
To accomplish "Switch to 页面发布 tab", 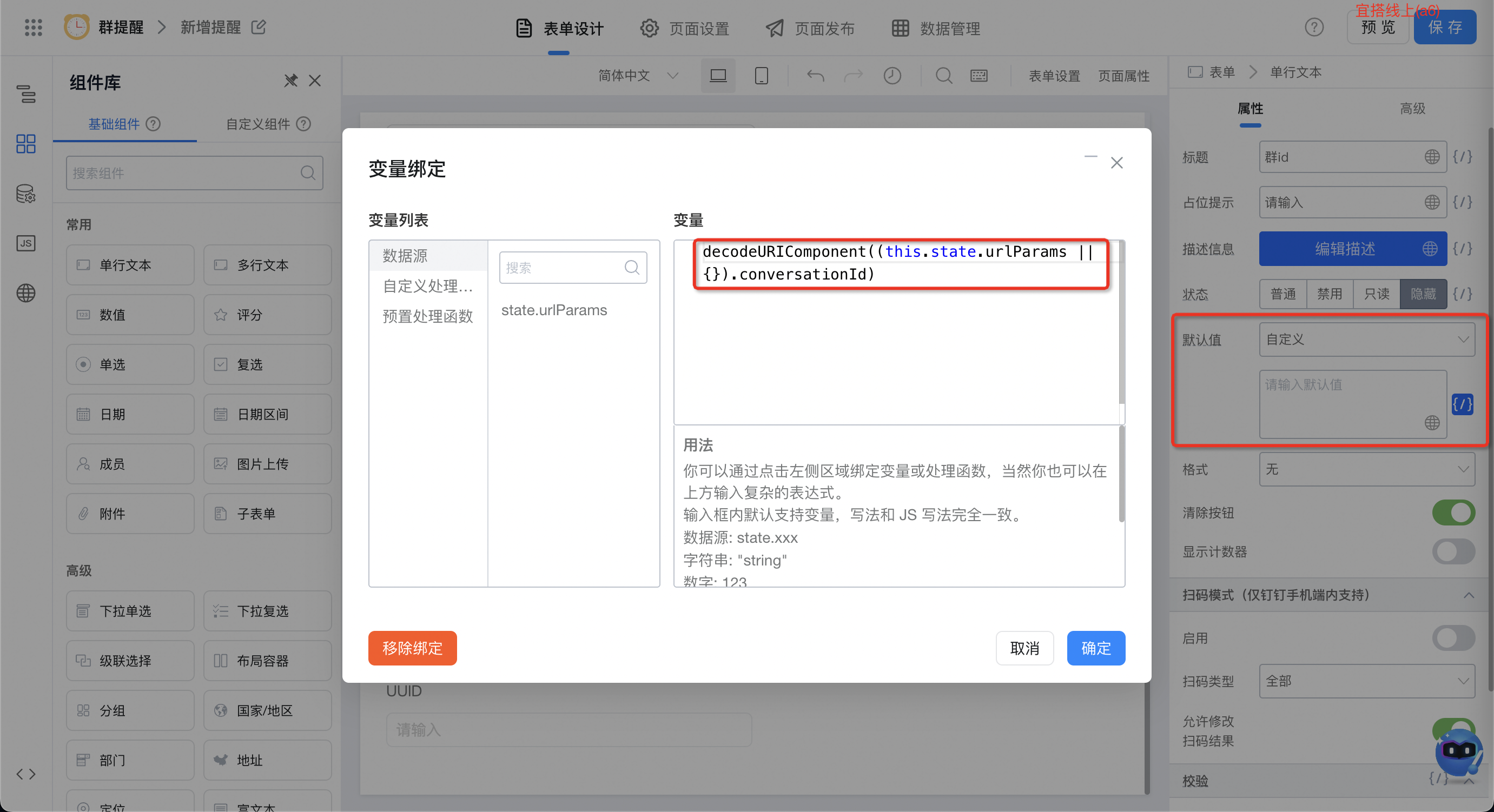I will [x=810, y=29].
